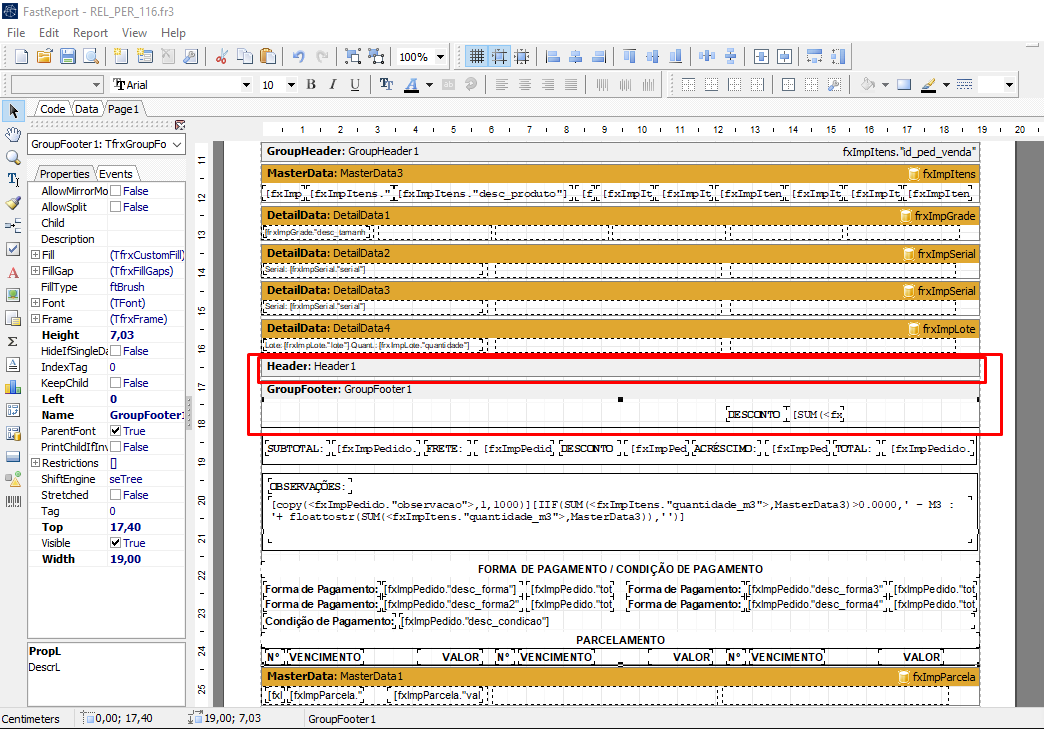The image size is (1044, 729).
Task: Toggle the Show Grid toolbar button
Action: click(x=477, y=57)
